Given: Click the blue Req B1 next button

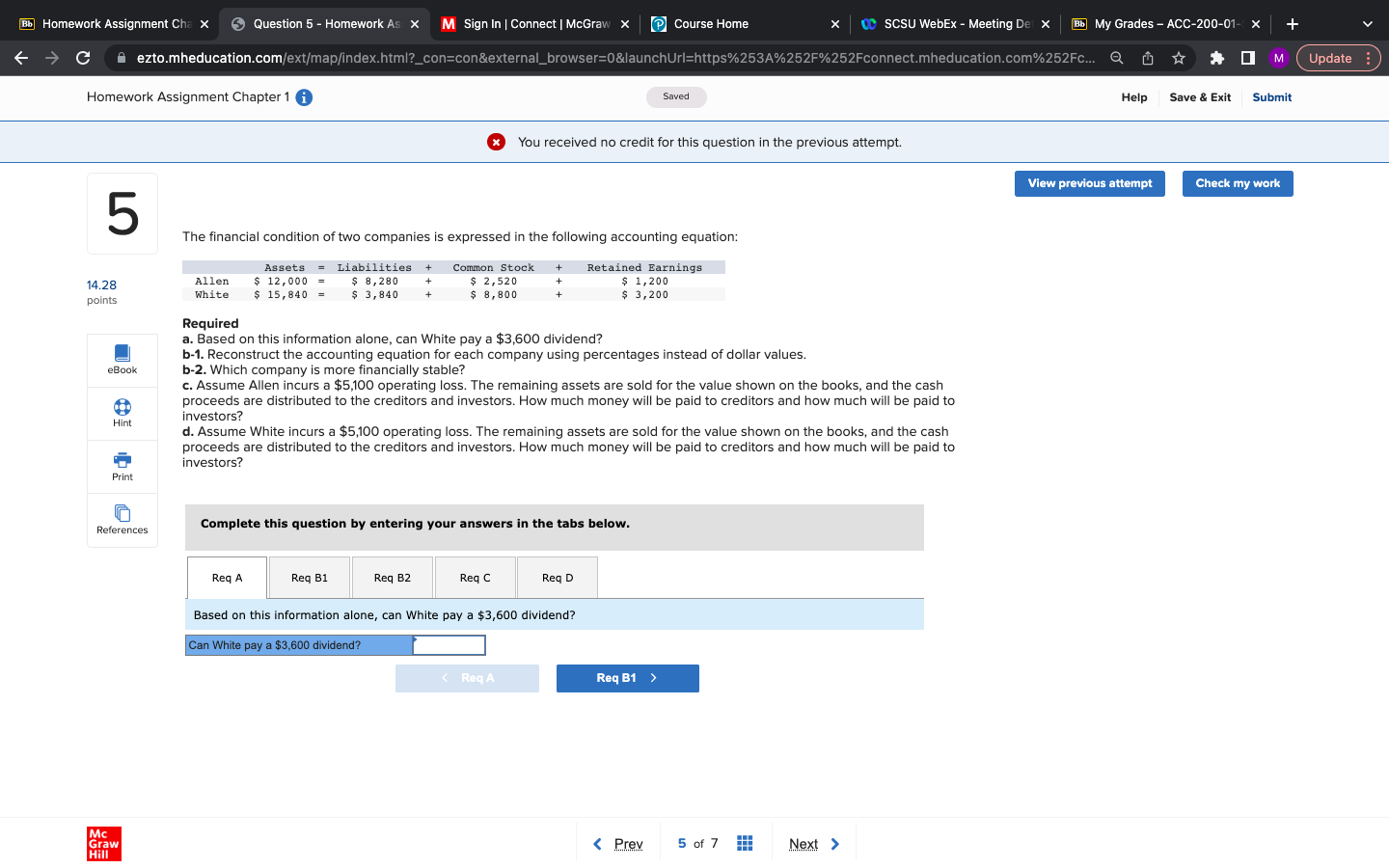Looking at the screenshot, I should click(628, 678).
